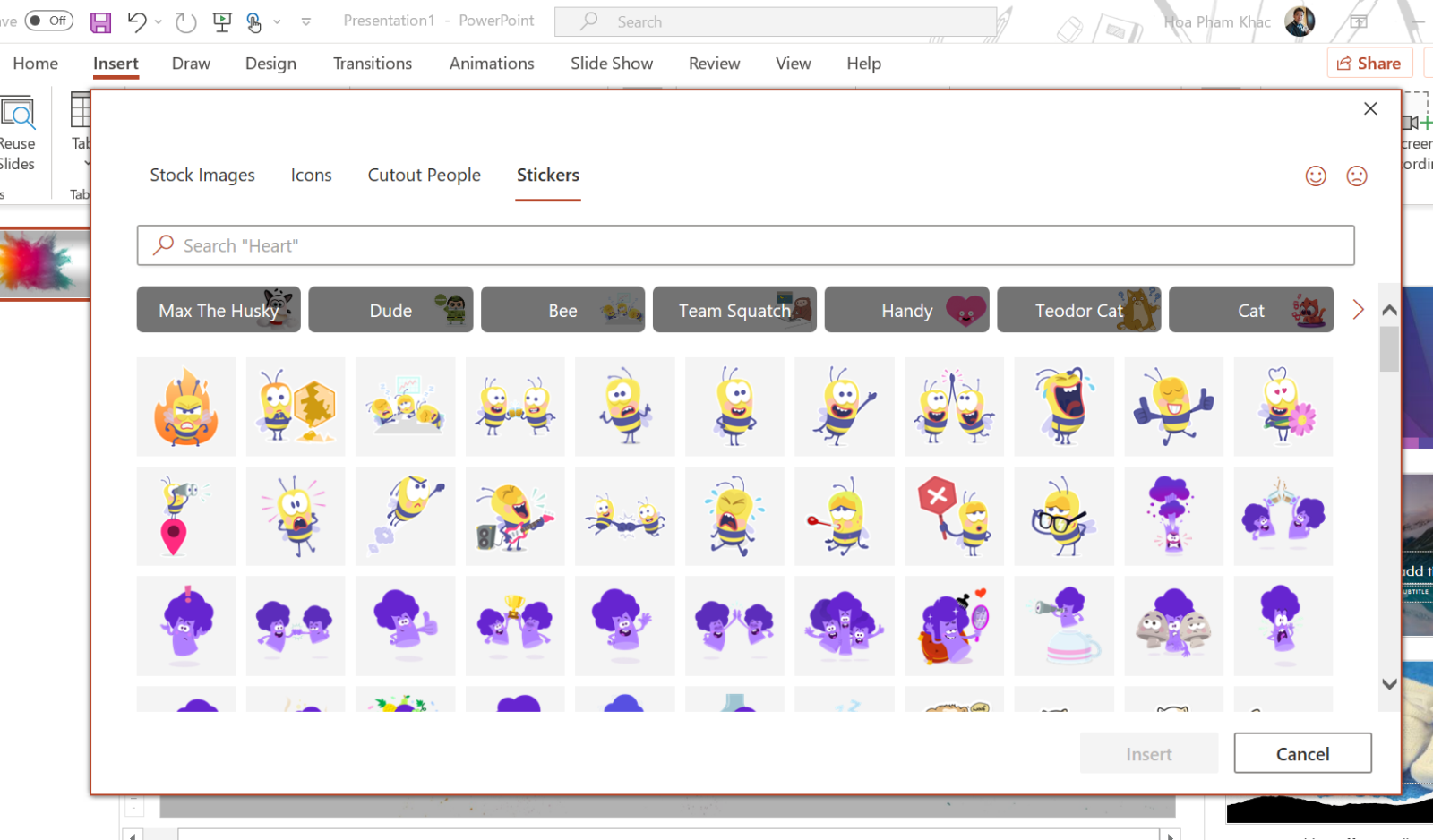Screen dimensions: 1433x840
Task: Open the Cutout People tab
Action: point(425,176)
